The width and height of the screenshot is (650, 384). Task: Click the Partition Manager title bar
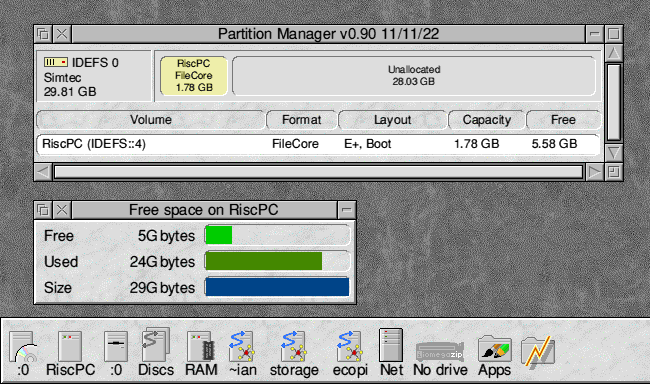click(328, 34)
